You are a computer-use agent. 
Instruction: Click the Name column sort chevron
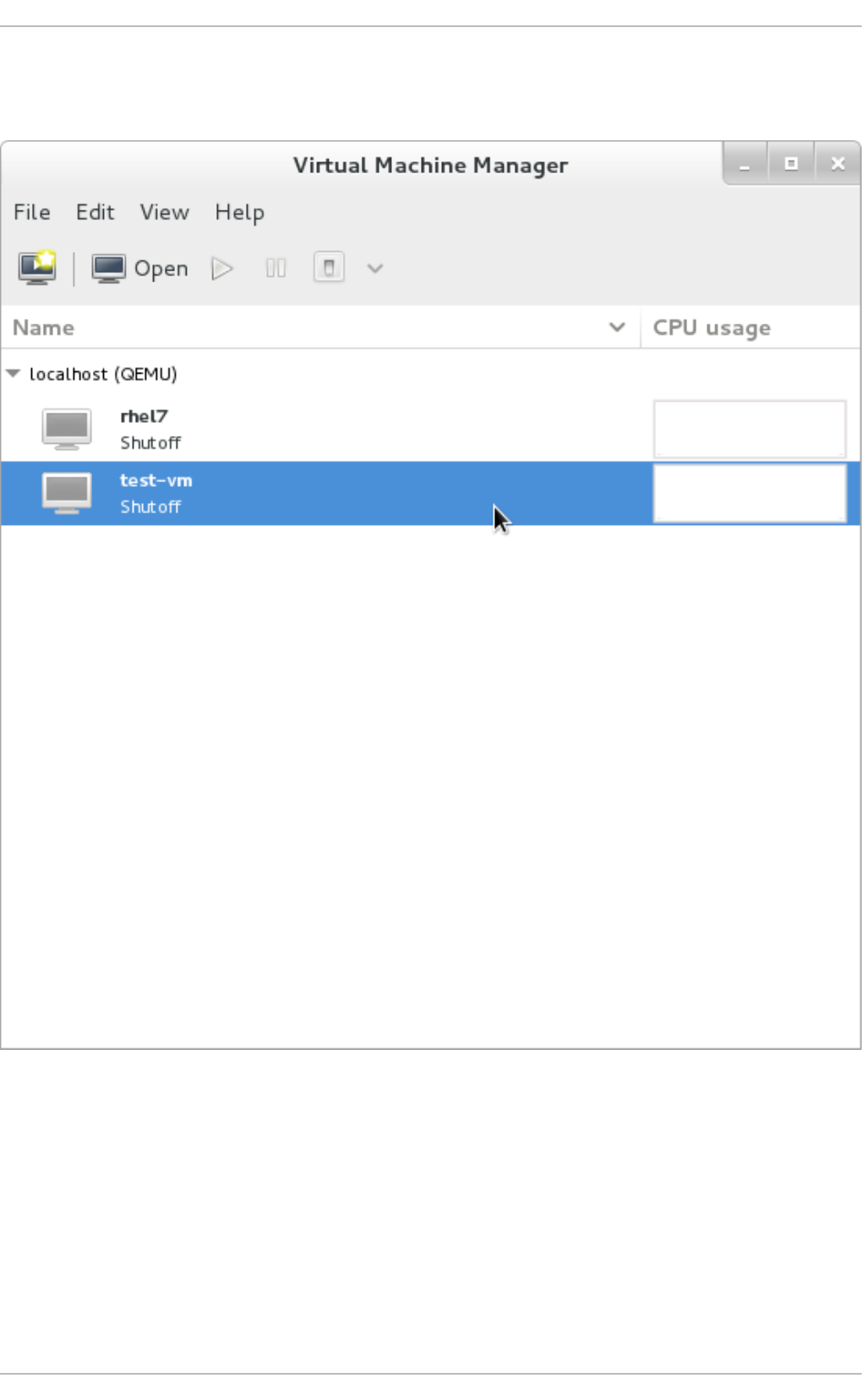click(x=617, y=327)
